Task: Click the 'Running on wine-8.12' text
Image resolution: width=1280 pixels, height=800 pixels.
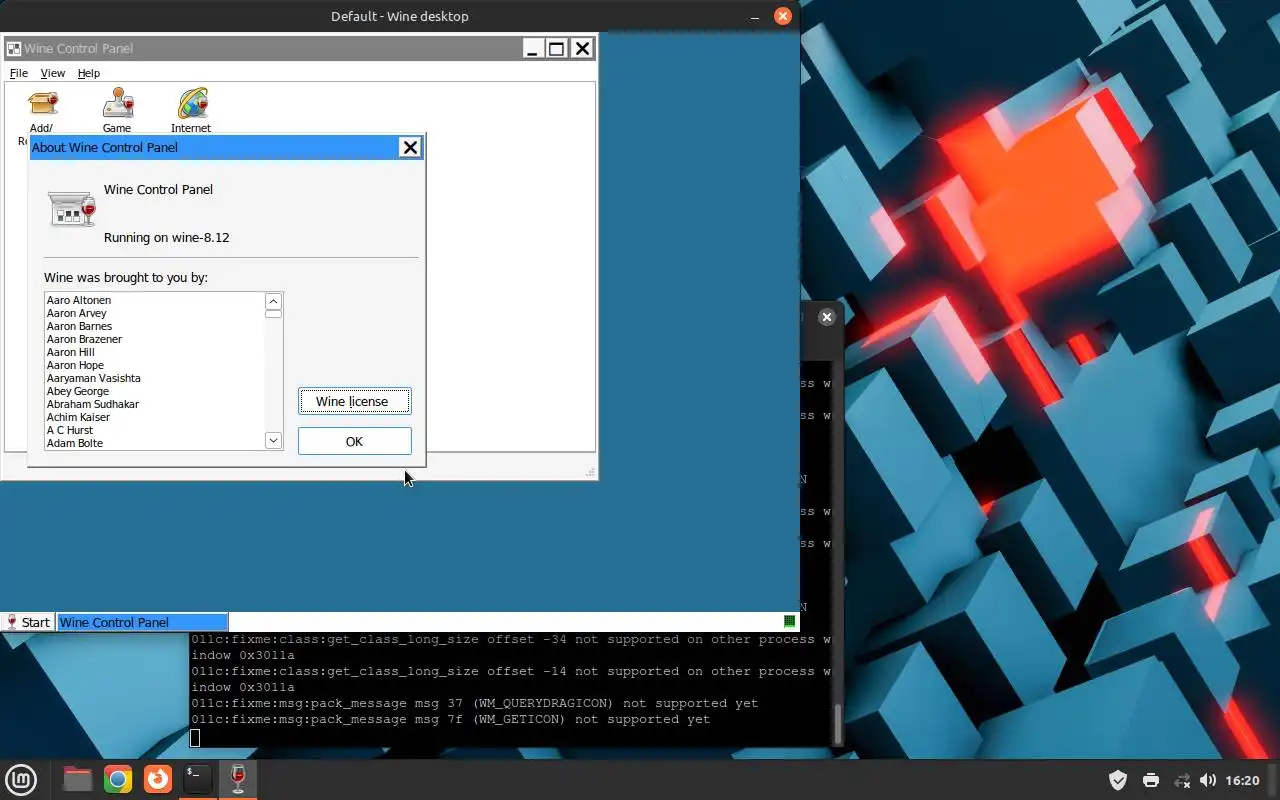Action: click(167, 238)
